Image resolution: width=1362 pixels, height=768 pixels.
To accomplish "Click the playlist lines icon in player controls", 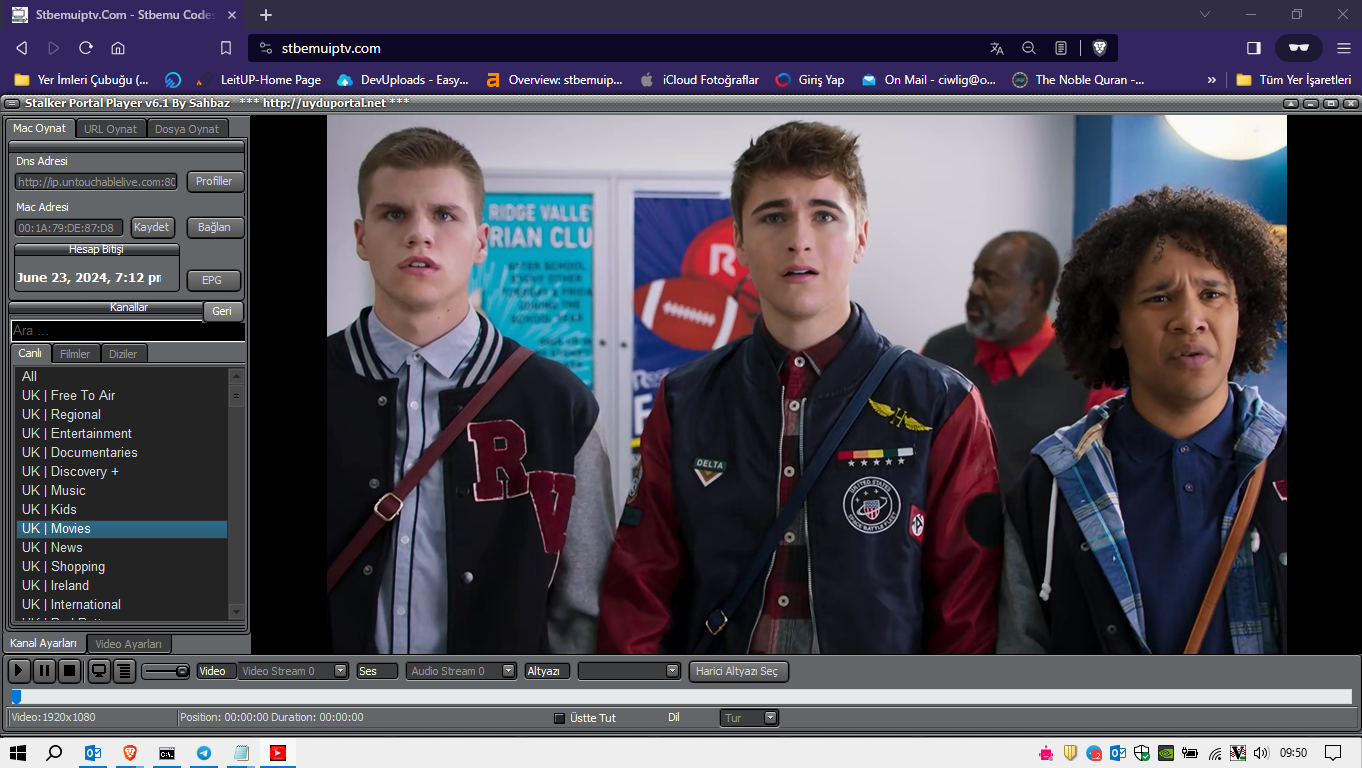I will click(x=124, y=671).
